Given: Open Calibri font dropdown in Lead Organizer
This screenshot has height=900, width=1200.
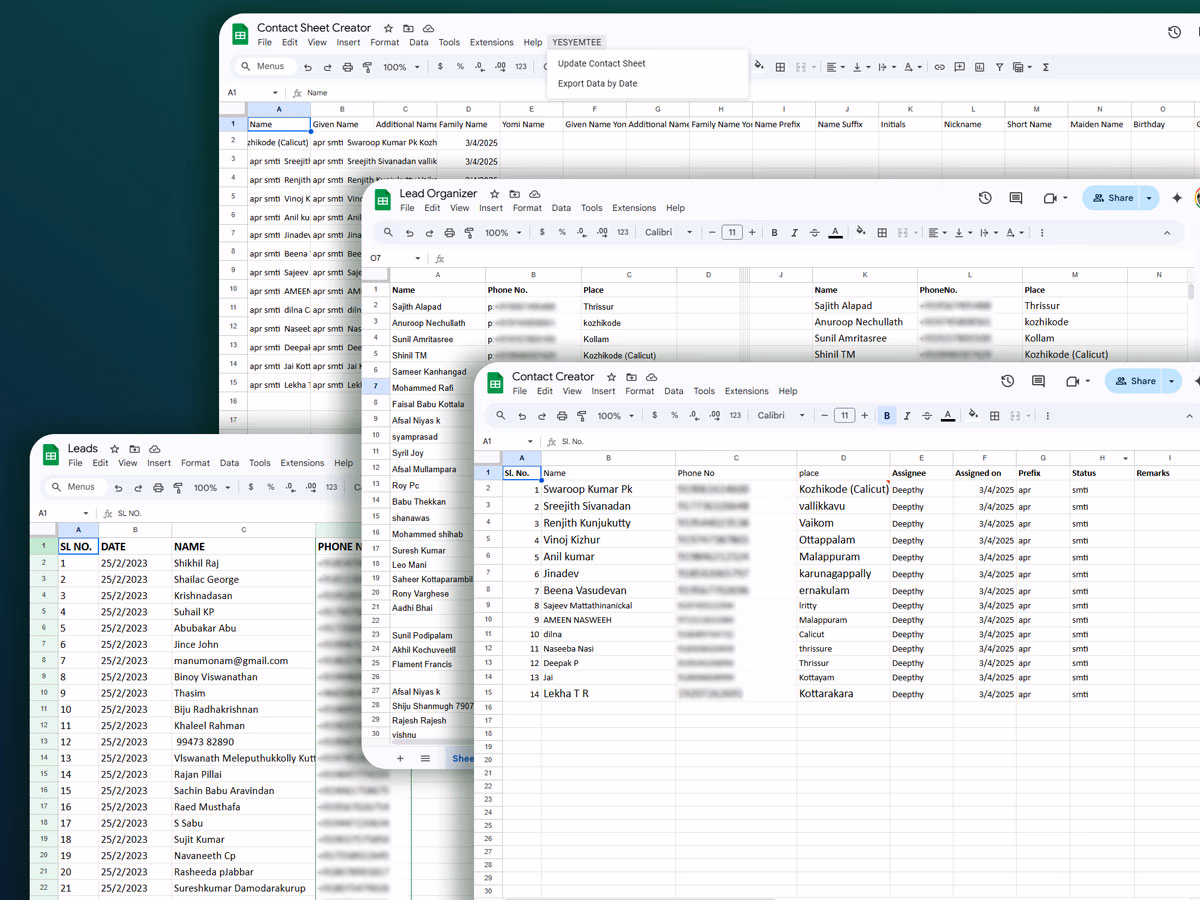Looking at the screenshot, I should (668, 233).
